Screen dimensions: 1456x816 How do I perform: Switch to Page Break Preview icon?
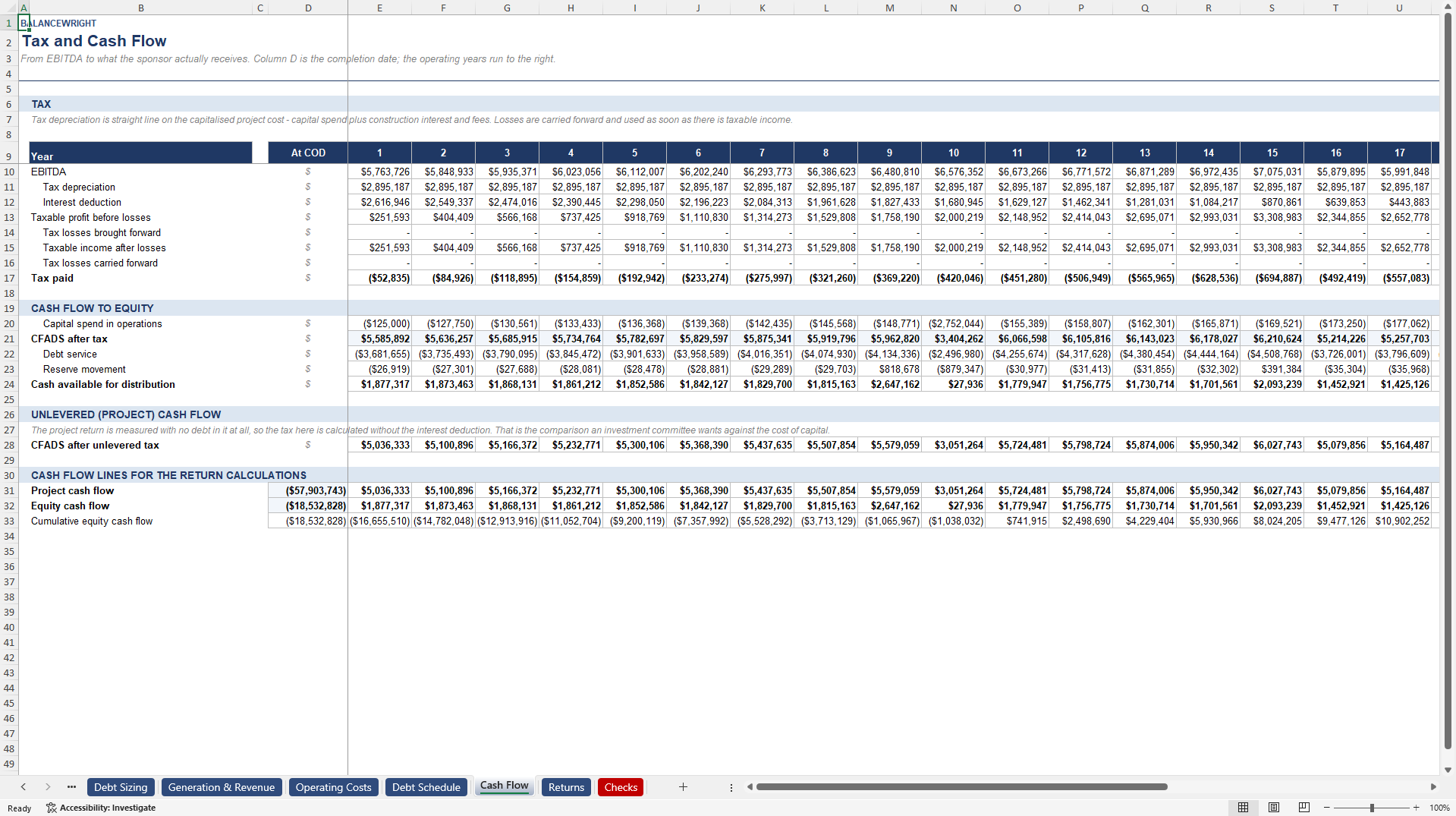(1304, 807)
